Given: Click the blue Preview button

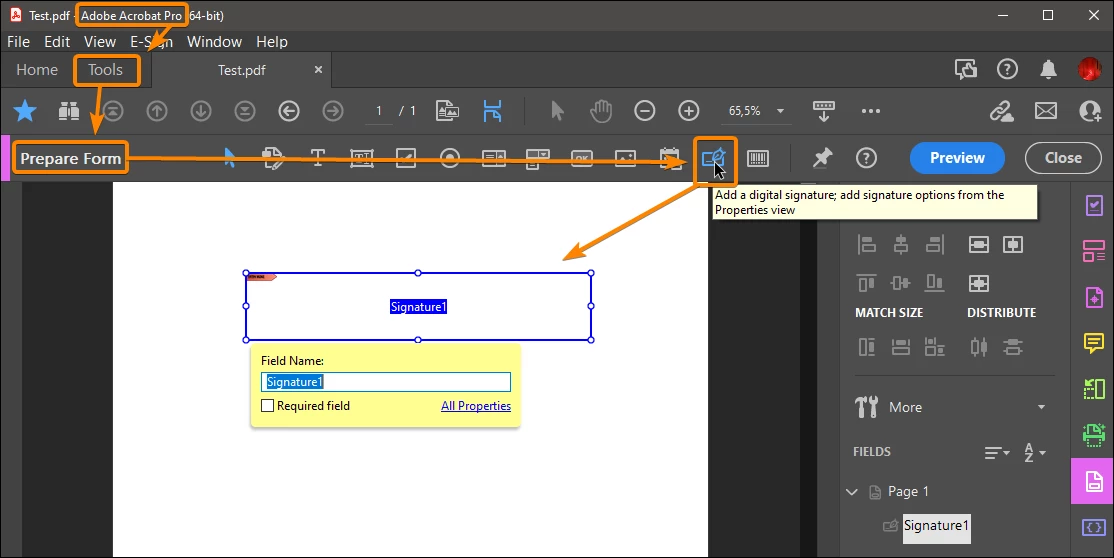Looking at the screenshot, I should [x=957, y=158].
